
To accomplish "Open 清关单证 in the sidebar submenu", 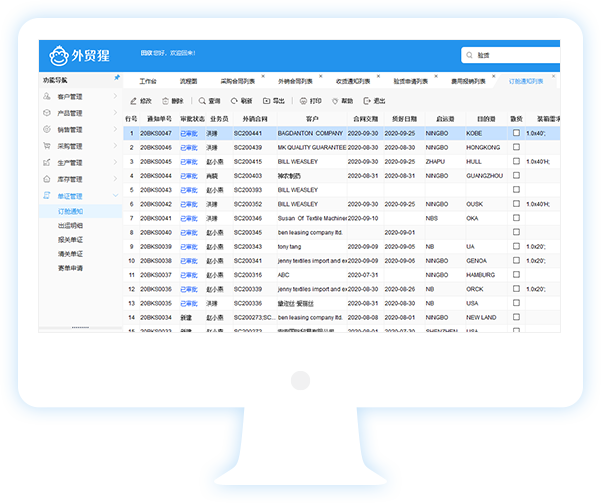I will point(70,254).
